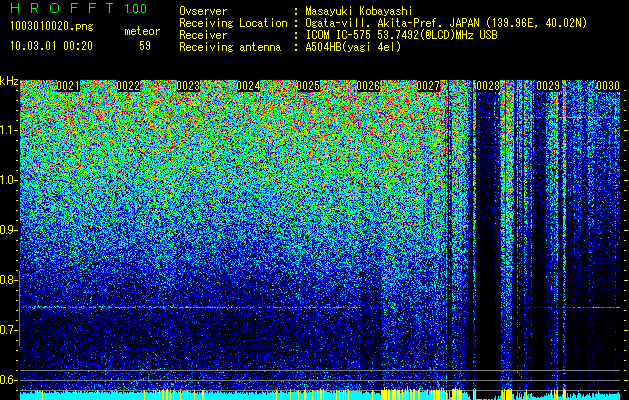Click the Receiving antenna field label
The height and width of the screenshot is (400, 629).
click(x=230, y=47)
